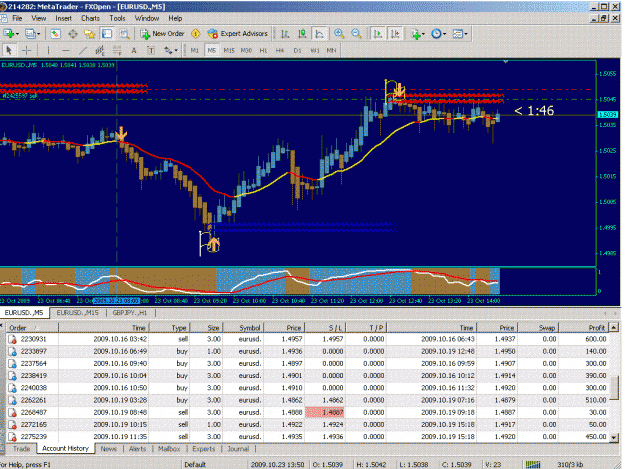The width and height of the screenshot is (625, 469).
Task: Open the Experts terminal tab
Action: pos(204,449)
